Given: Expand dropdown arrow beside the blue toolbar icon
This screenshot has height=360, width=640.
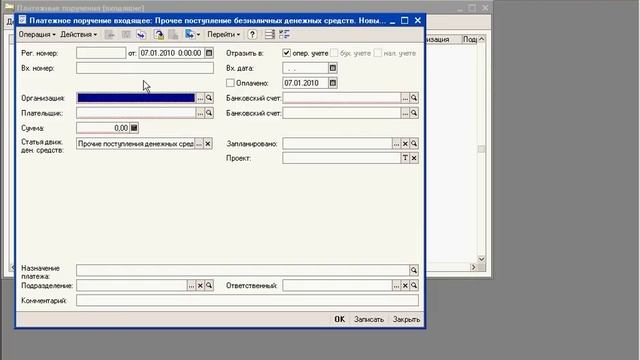Looking at the screenshot, I should tap(198, 35).
